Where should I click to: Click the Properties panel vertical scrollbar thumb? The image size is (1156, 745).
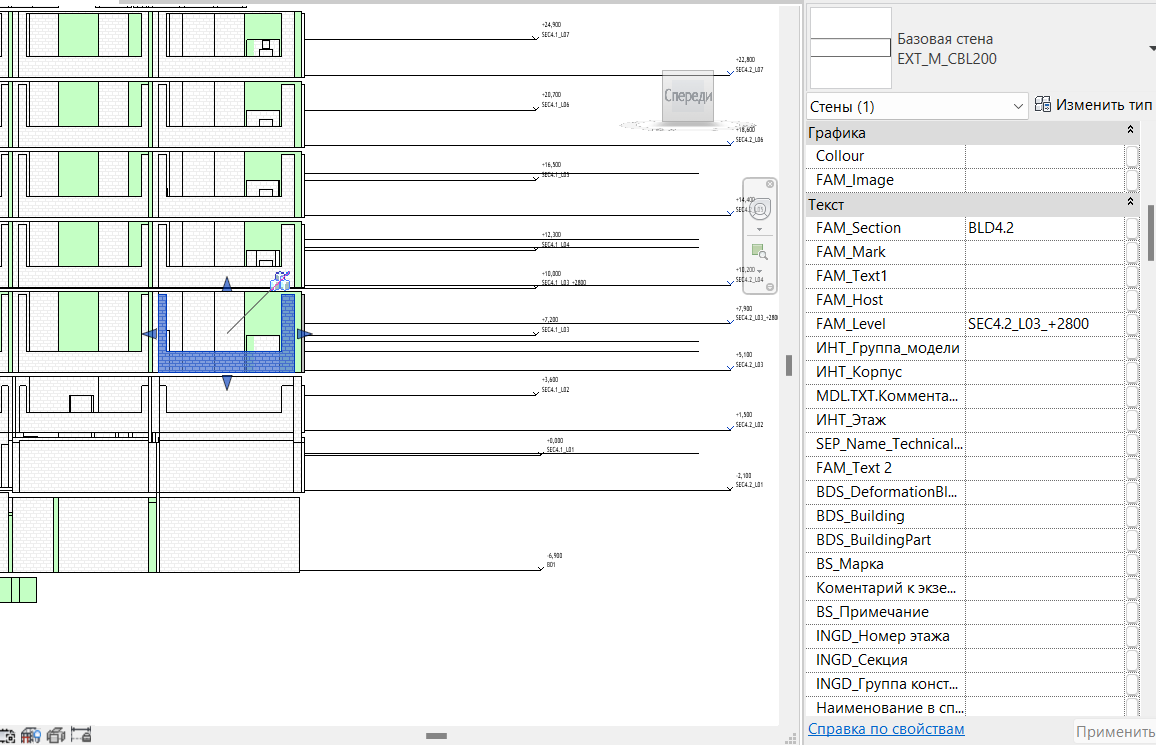(x=1151, y=232)
